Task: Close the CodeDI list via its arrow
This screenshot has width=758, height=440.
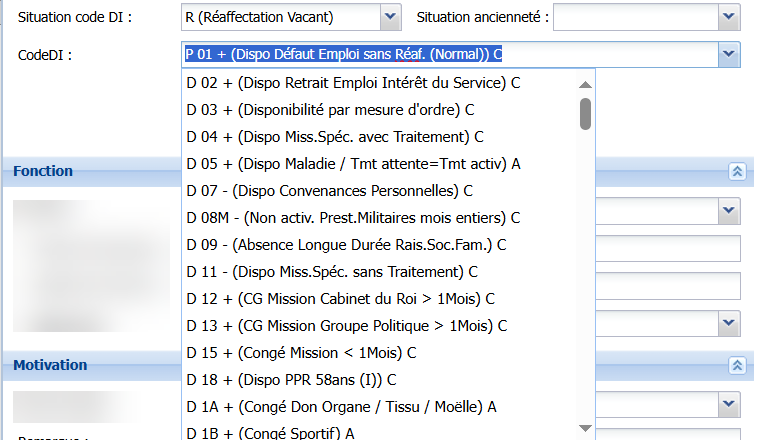Action: pos(729,54)
